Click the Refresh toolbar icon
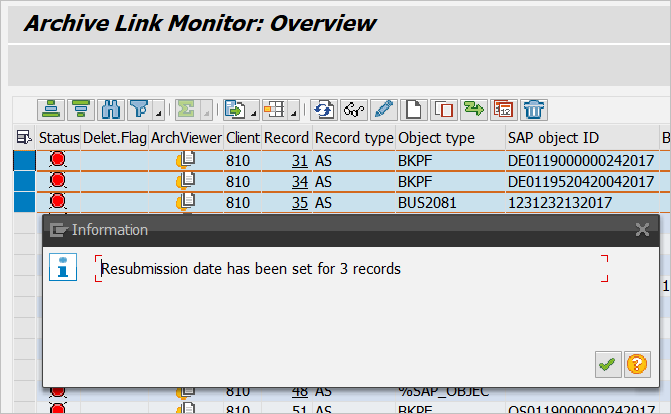 (x=323, y=109)
